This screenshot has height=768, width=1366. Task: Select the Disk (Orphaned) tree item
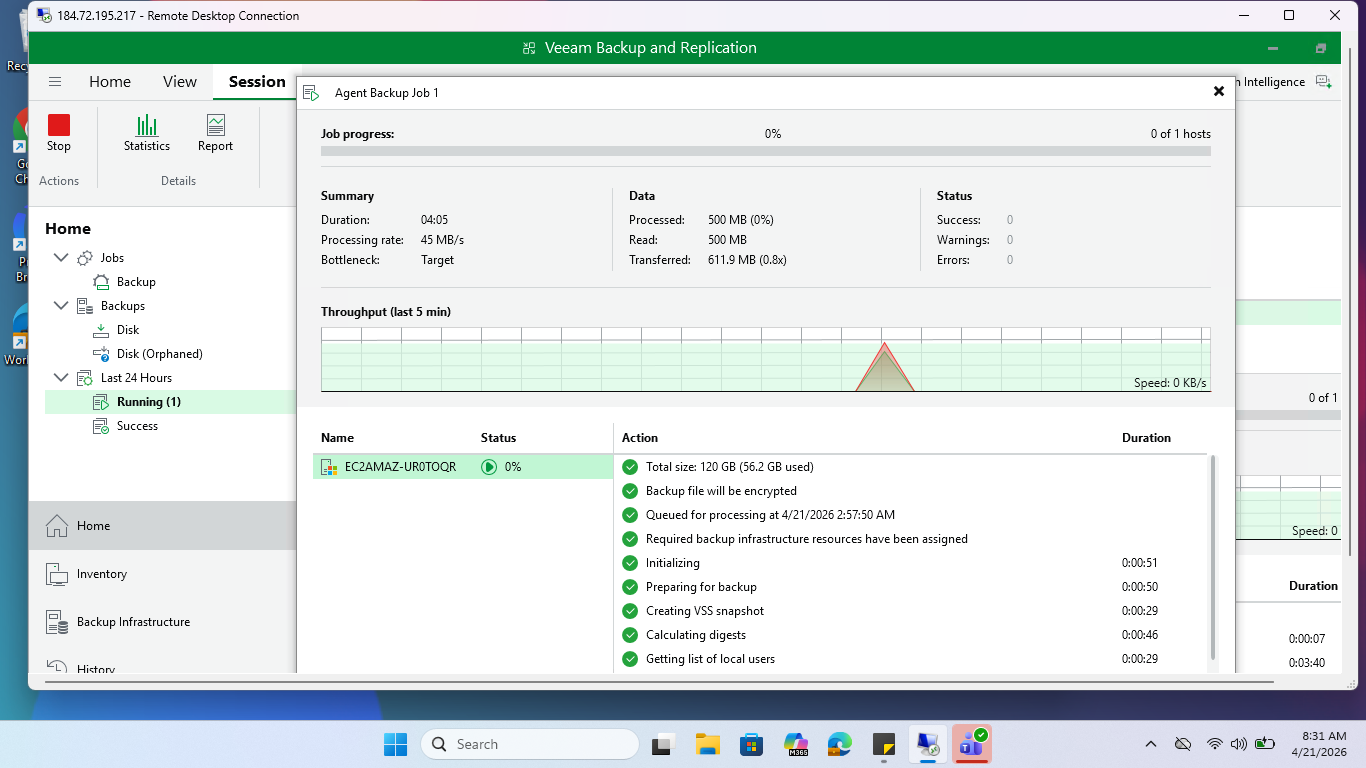click(x=160, y=354)
